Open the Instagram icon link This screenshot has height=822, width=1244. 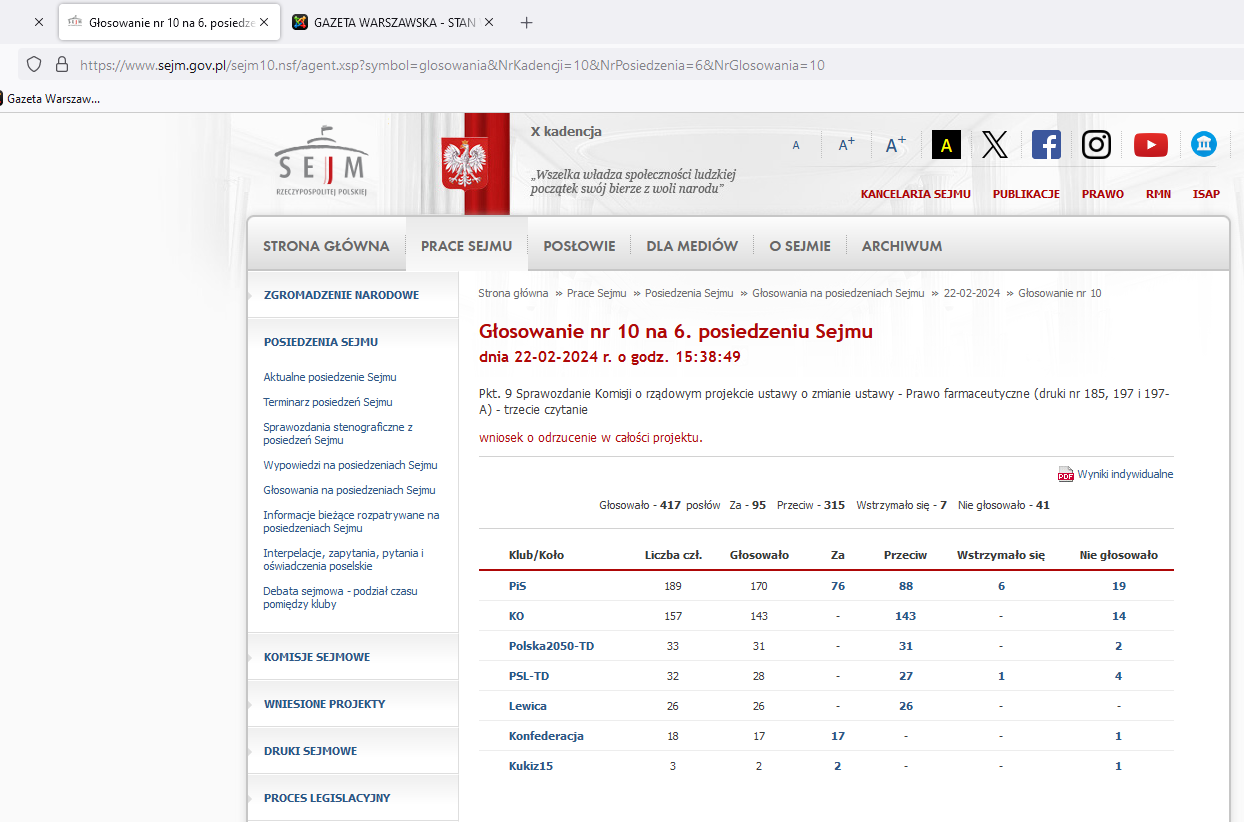point(1097,145)
